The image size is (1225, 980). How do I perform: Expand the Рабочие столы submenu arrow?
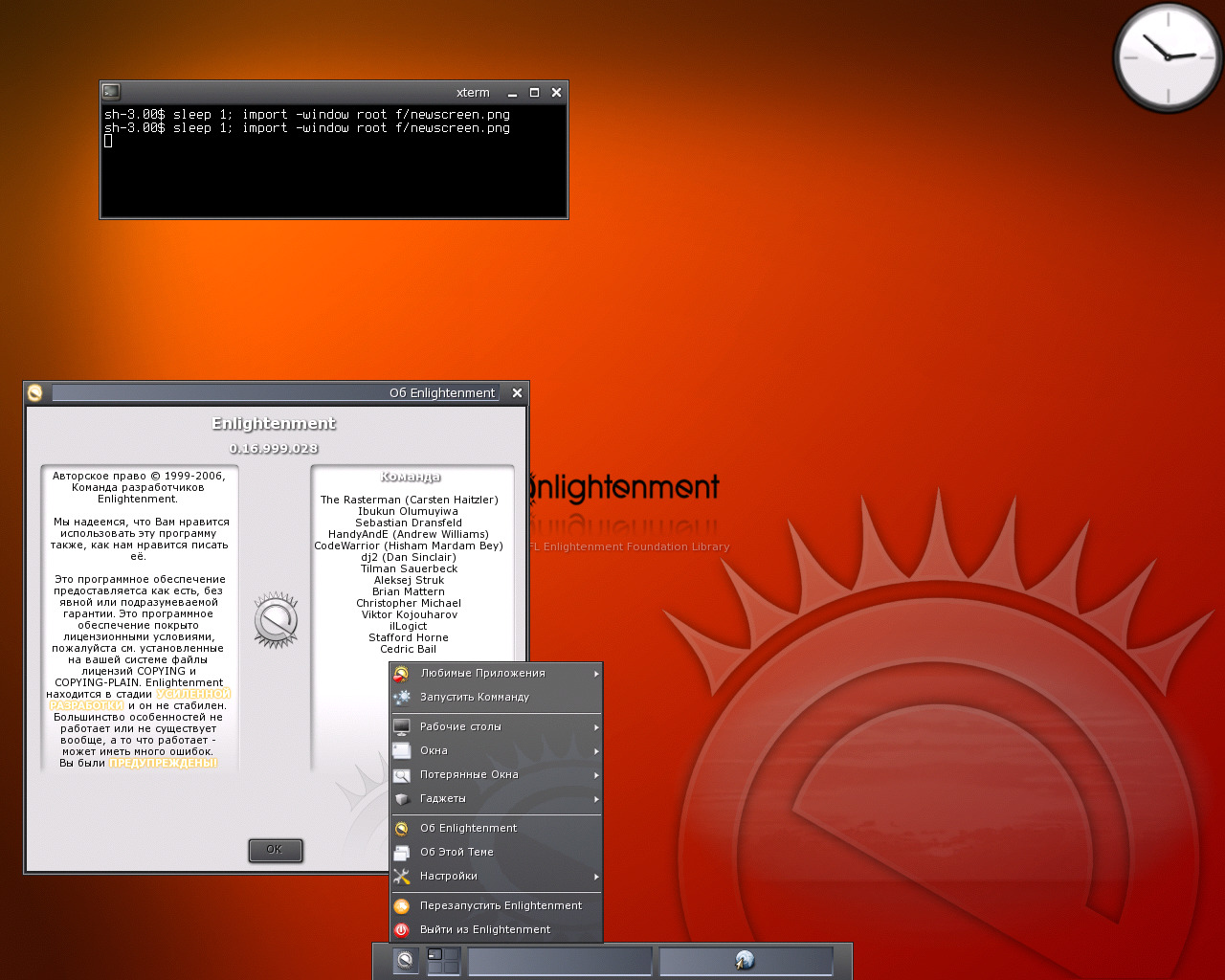[x=596, y=727]
